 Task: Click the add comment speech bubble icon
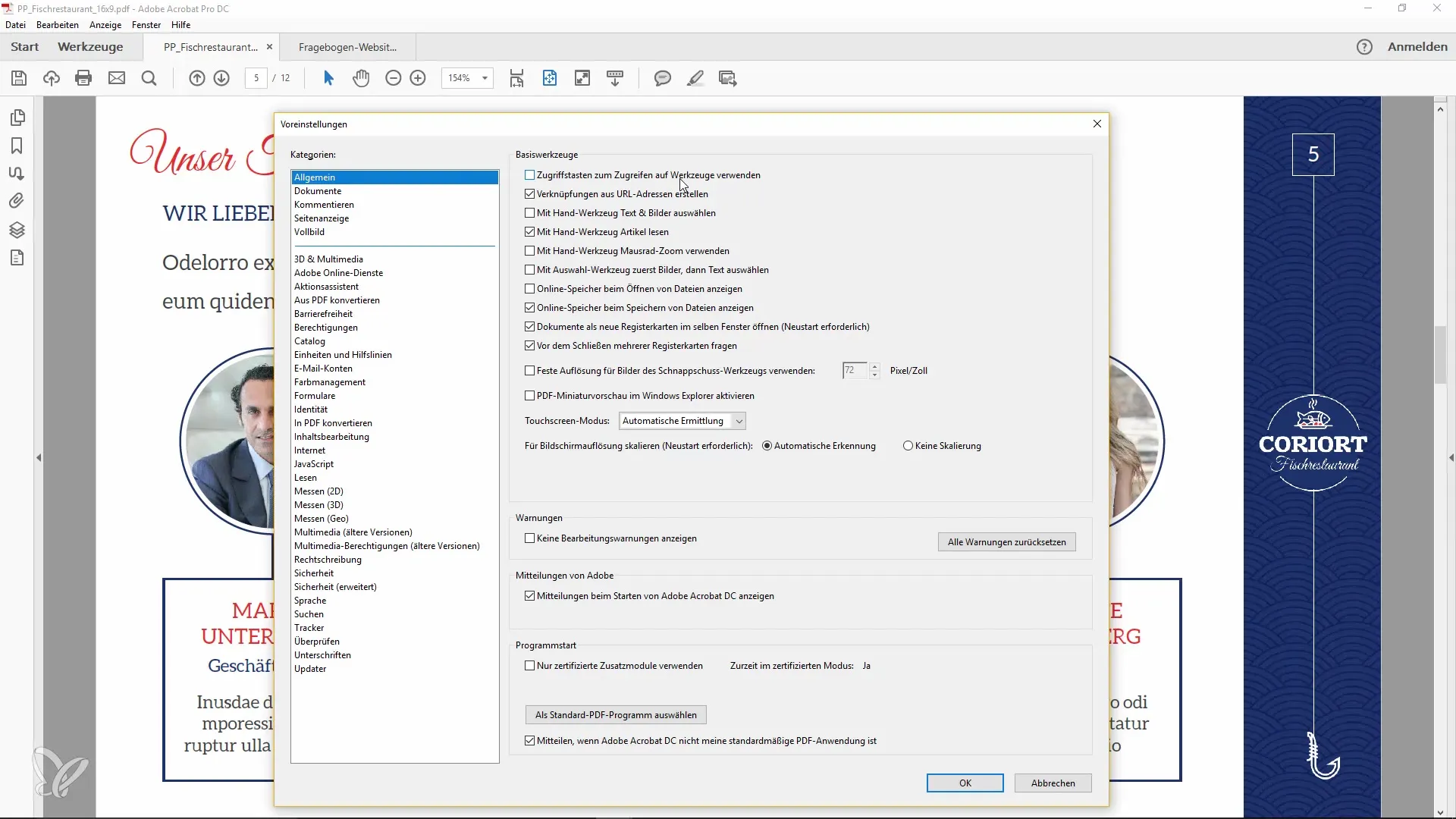[x=663, y=78]
